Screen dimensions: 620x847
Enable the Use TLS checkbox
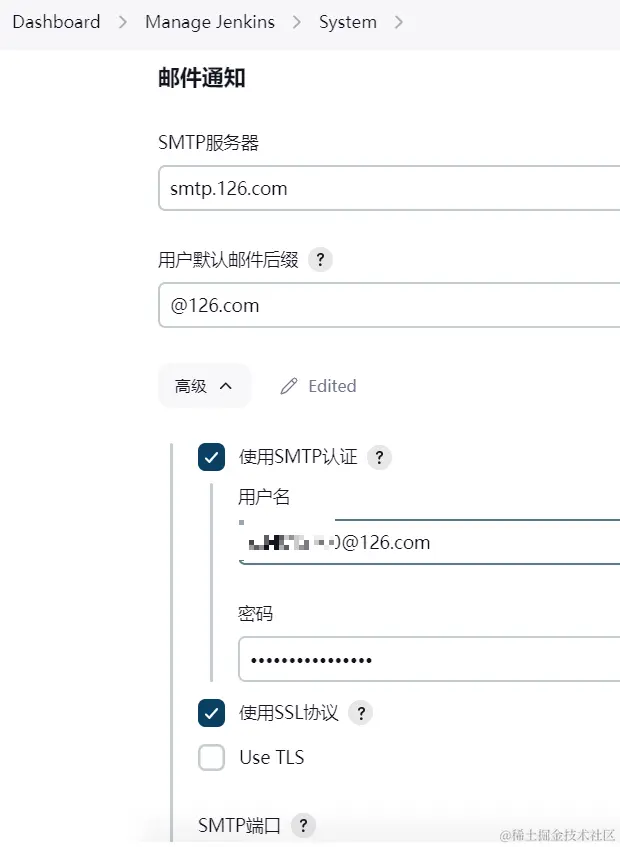pos(212,758)
